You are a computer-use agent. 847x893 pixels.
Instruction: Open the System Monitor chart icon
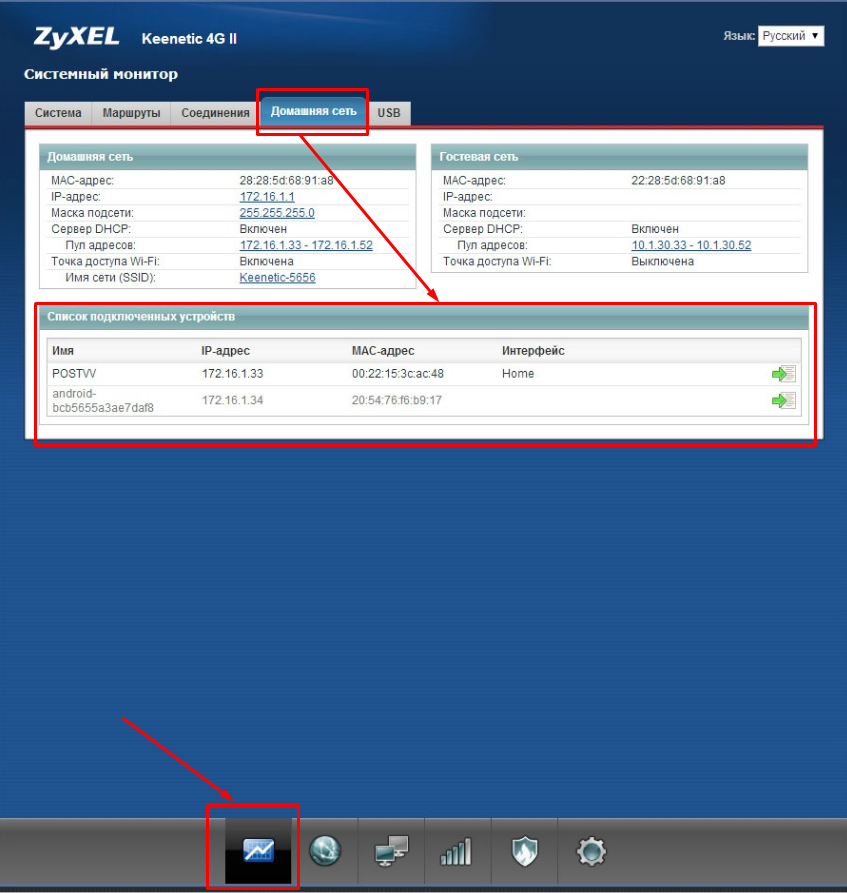click(258, 851)
